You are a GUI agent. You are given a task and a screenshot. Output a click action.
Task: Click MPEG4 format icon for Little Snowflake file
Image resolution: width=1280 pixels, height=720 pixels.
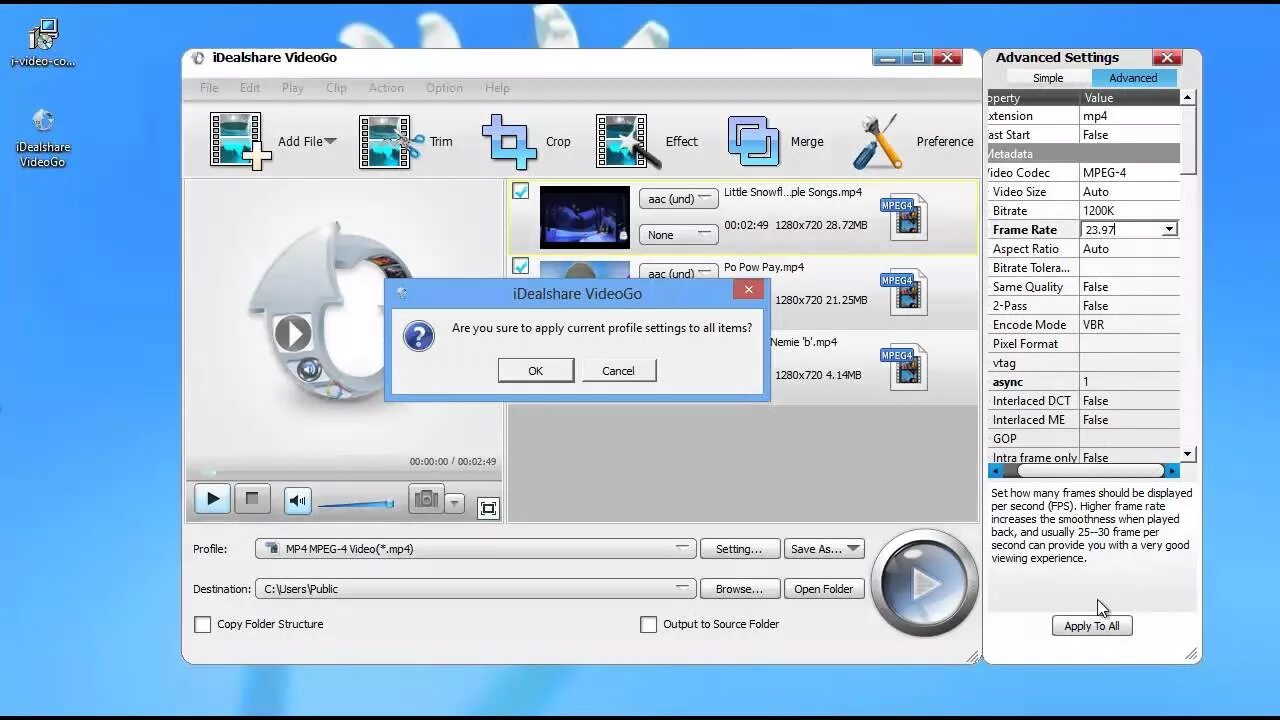(x=903, y=217)
